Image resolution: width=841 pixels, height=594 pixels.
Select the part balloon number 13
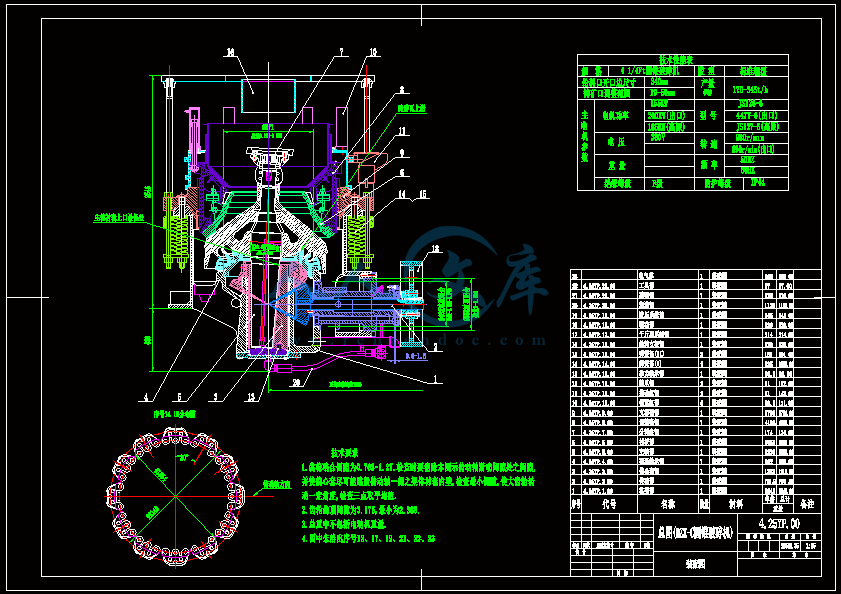click(x=250, y=397)
